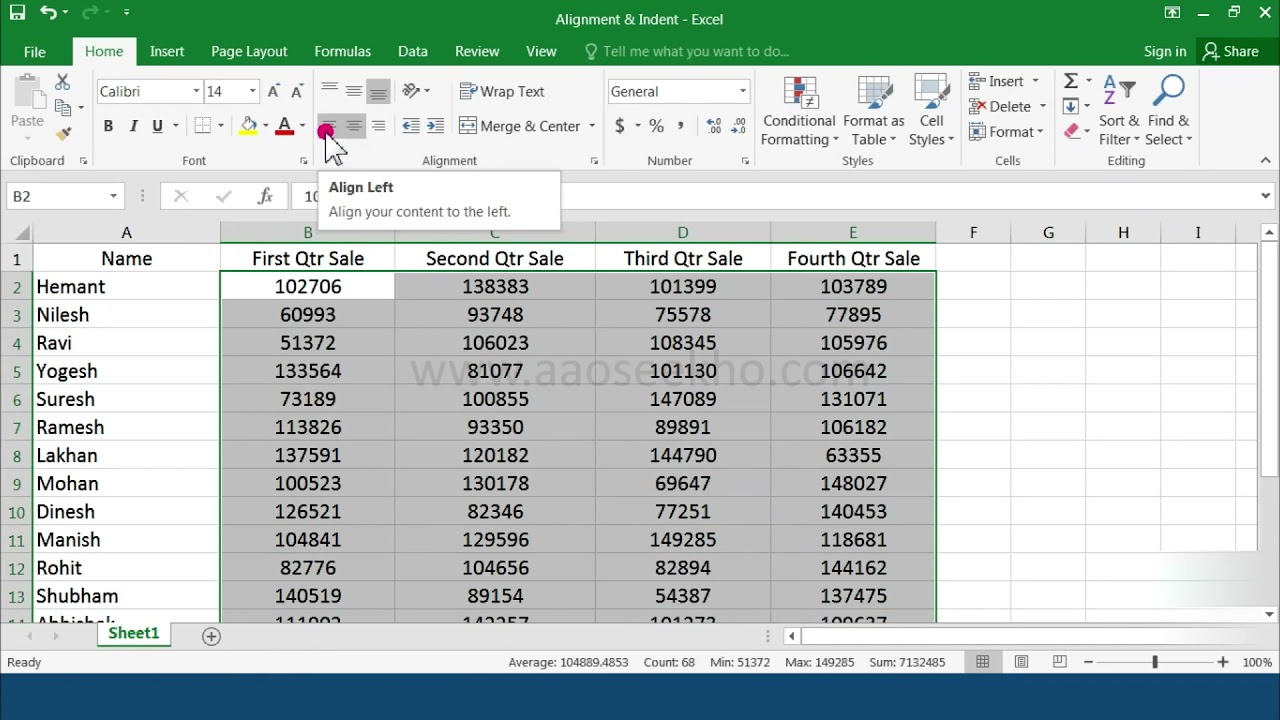
Task: Open the General number format dropdown
Action: click(x=742, y=91)
